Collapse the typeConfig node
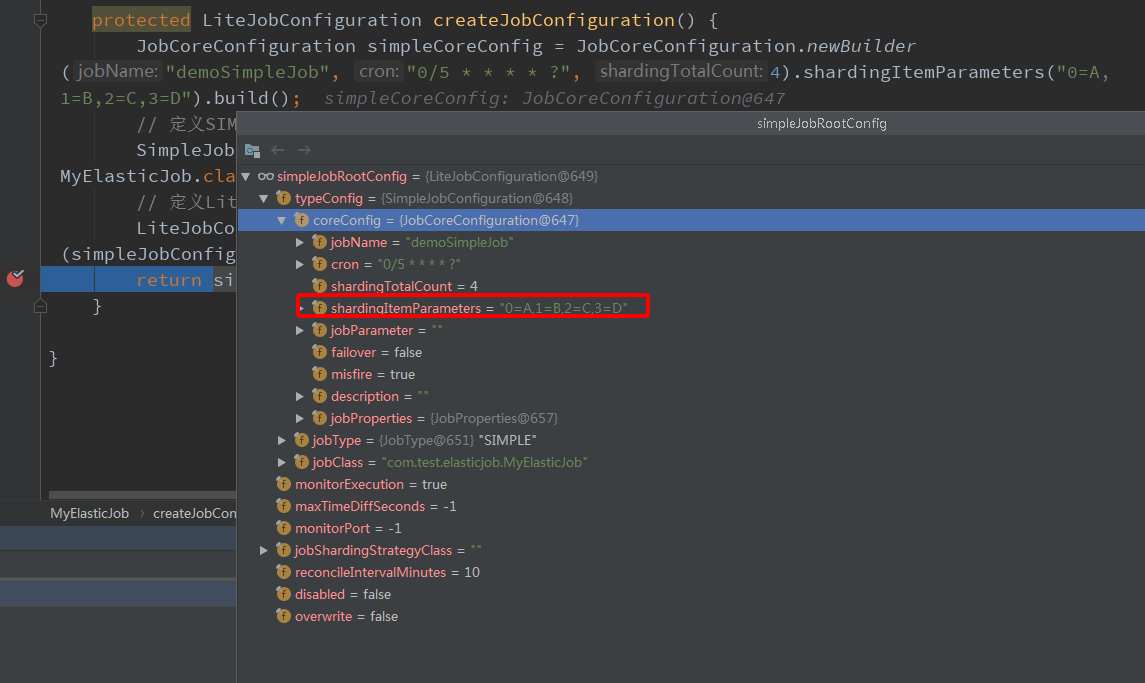The height and width of the screenshot is (683, 1145). [264, 198]
